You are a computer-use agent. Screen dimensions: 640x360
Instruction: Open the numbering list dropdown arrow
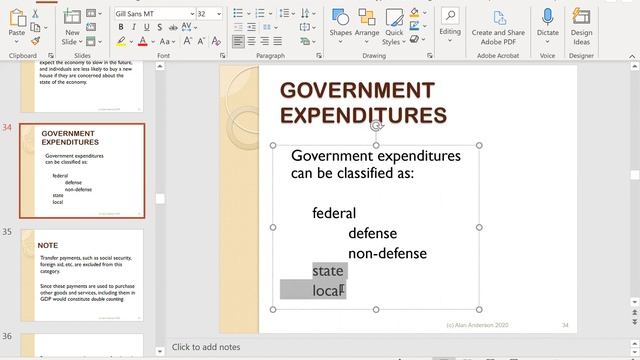pos(270,14)
